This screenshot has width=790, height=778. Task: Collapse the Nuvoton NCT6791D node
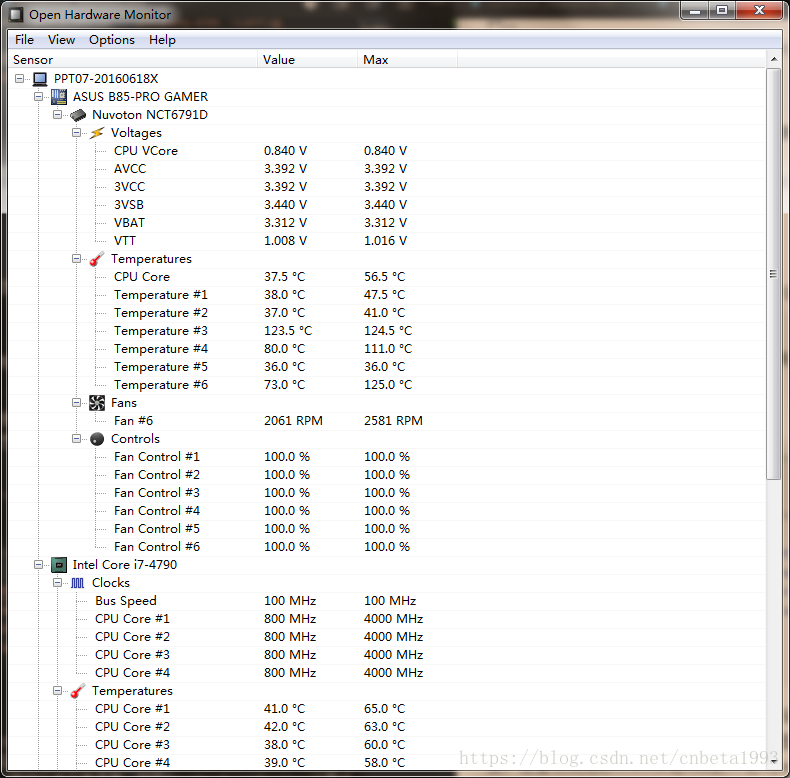pyautogui.click(x=57, y=115)
